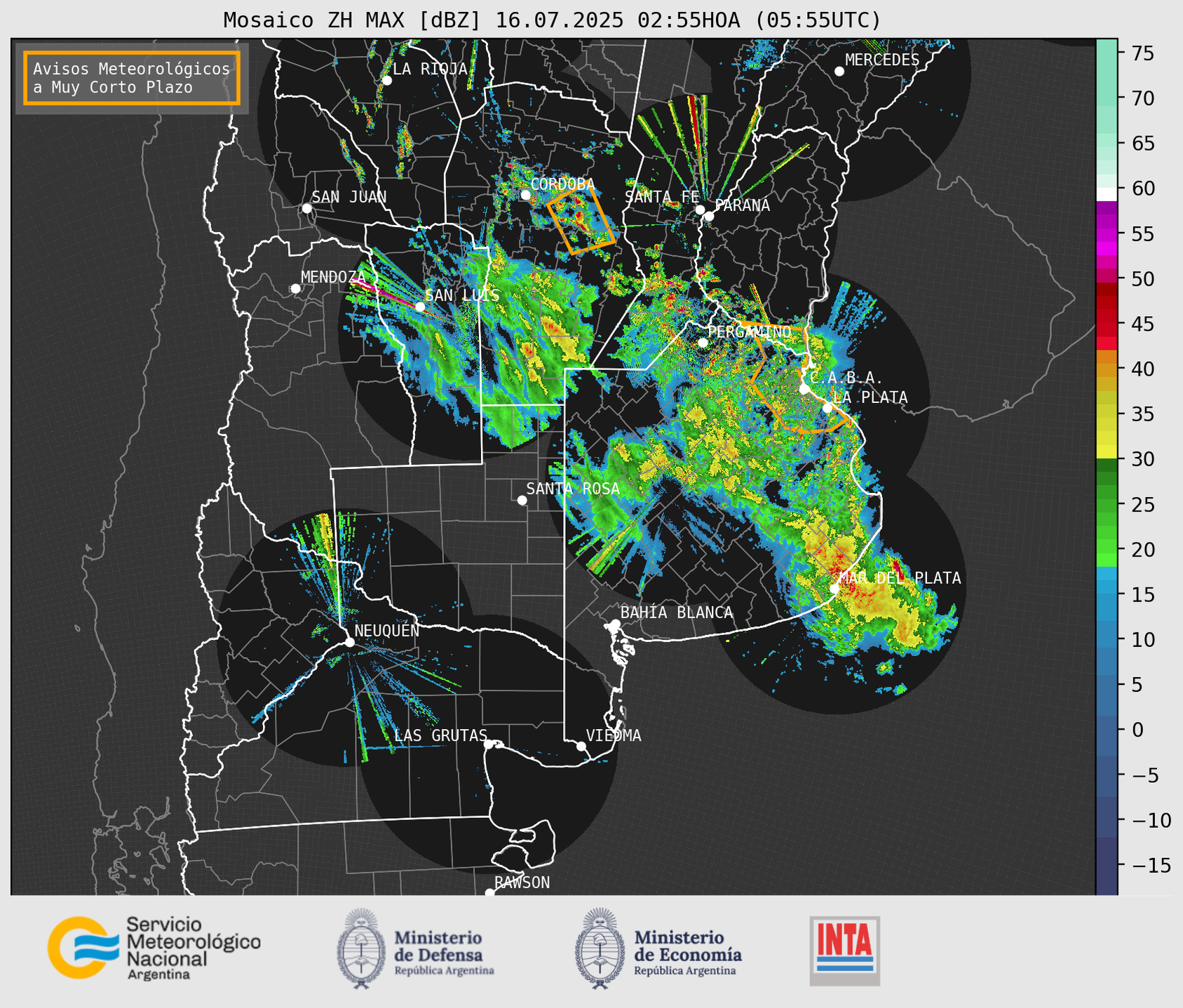Click the PERGAMINO city marker
Screen dimensions: 1183x1008
pos(703,343)
